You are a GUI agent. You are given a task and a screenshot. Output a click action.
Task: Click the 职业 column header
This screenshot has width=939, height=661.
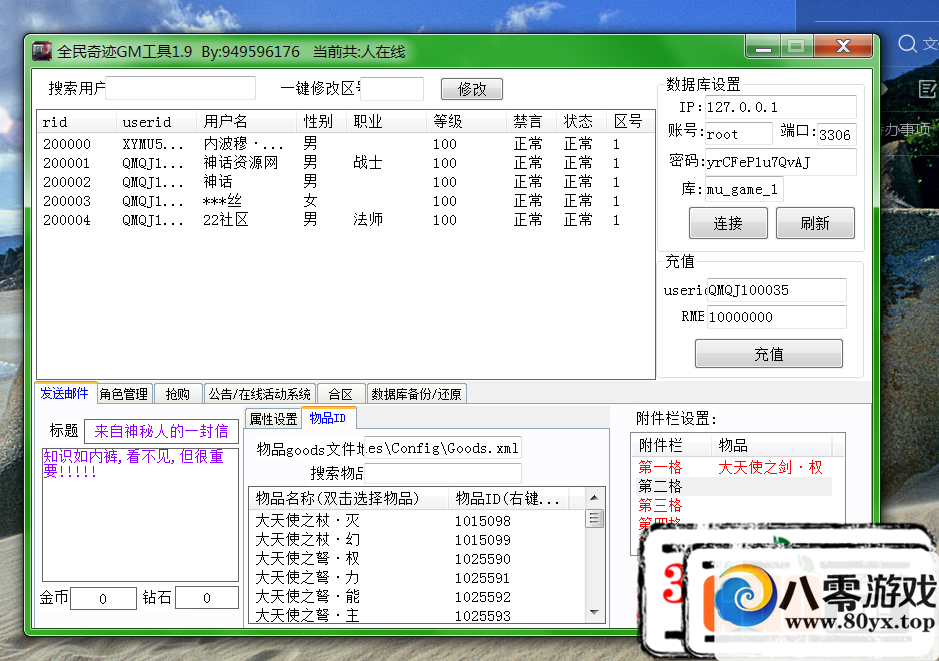386,122
